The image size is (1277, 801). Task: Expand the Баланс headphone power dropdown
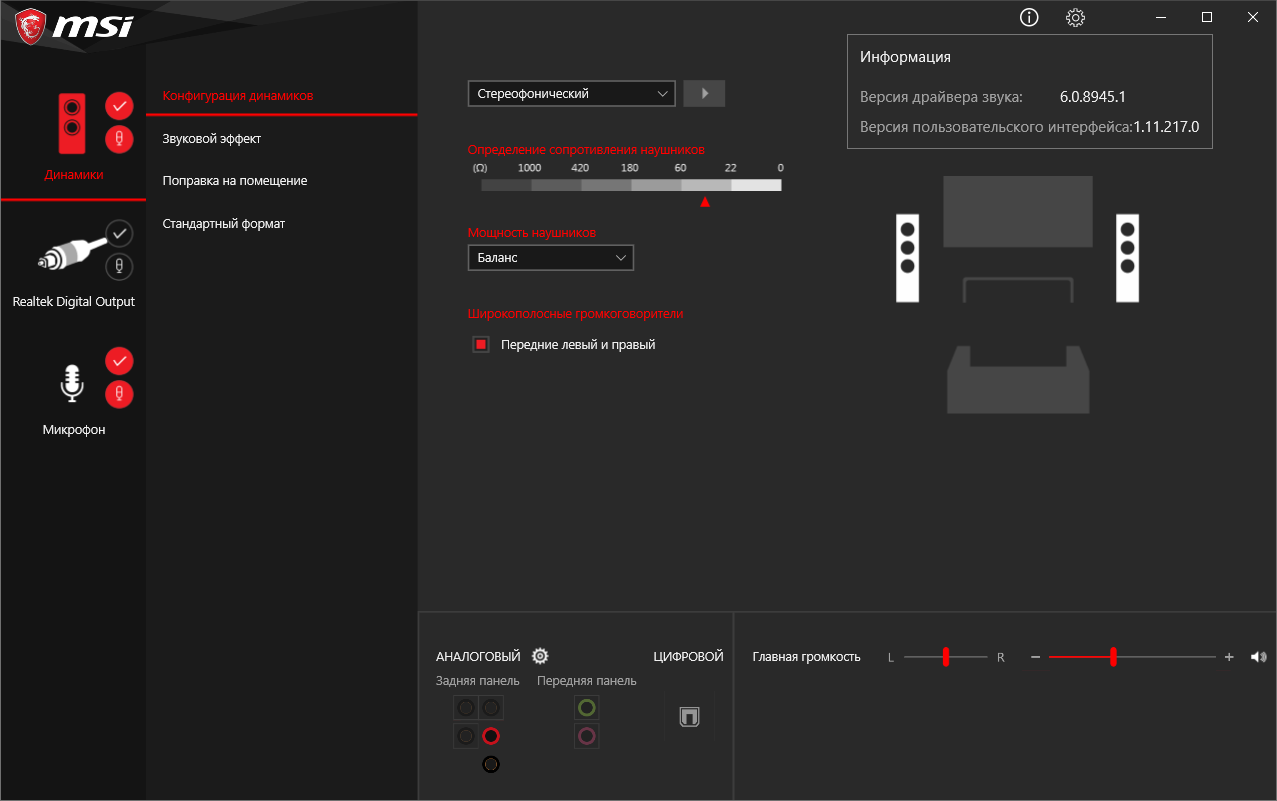[551, 258]
